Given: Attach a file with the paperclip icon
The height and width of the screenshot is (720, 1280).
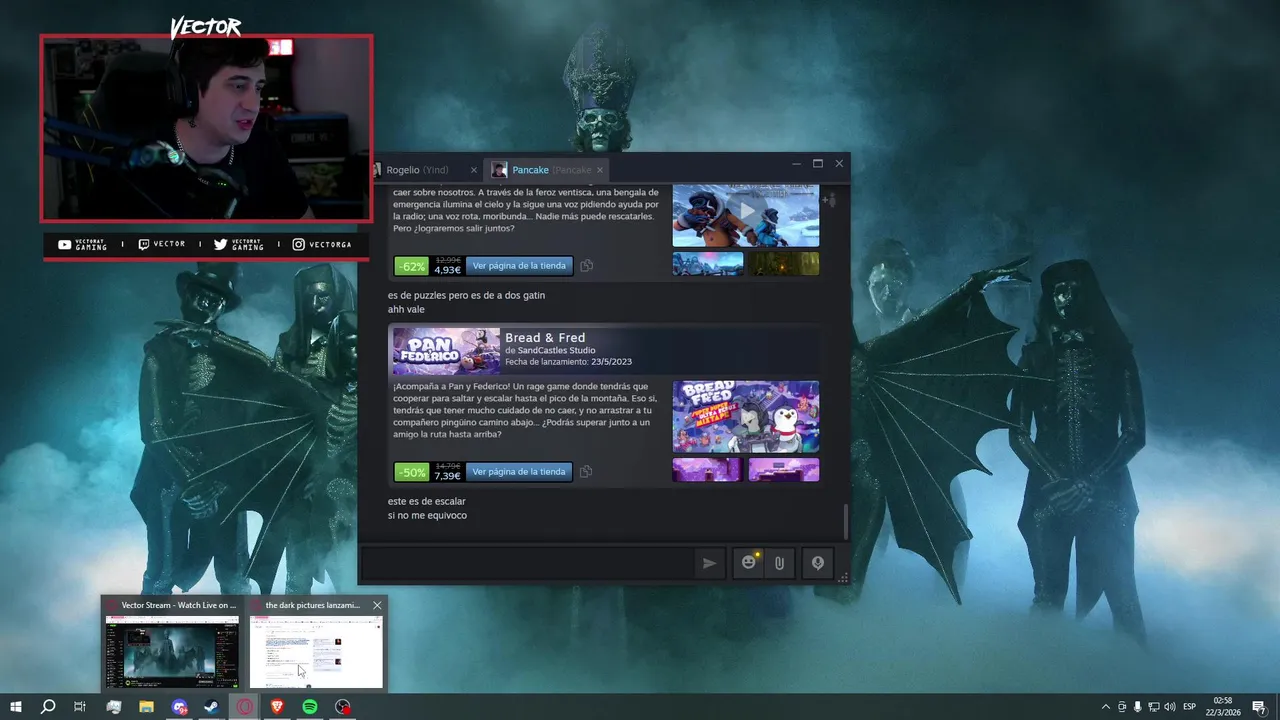Looking at the screenshot, I should 779,563.
